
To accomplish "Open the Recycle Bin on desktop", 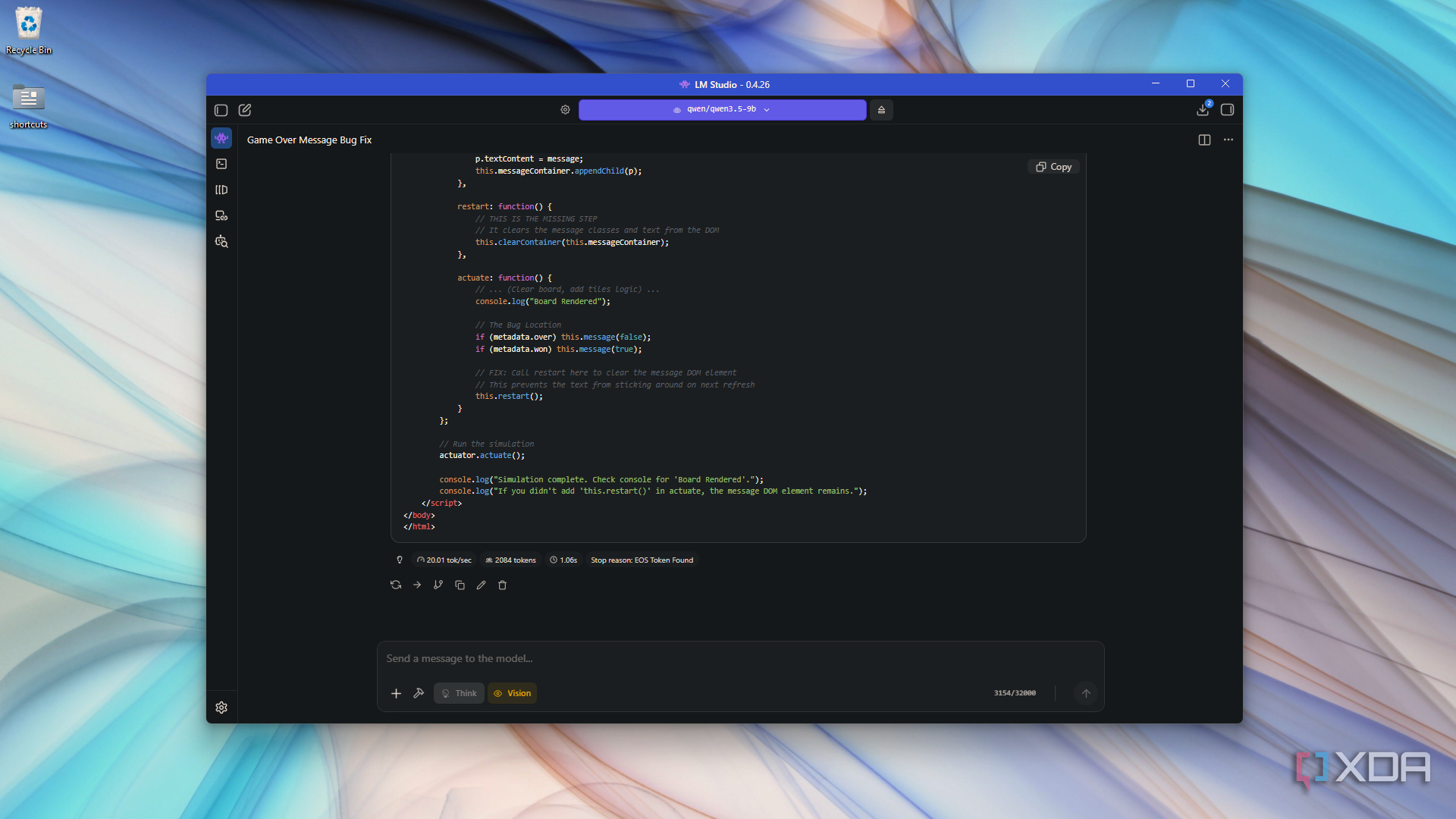I will (29, 31).
